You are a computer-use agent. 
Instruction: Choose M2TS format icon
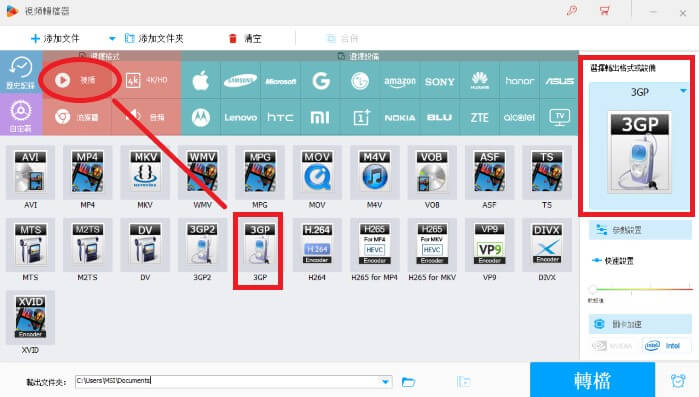point(87,245)
